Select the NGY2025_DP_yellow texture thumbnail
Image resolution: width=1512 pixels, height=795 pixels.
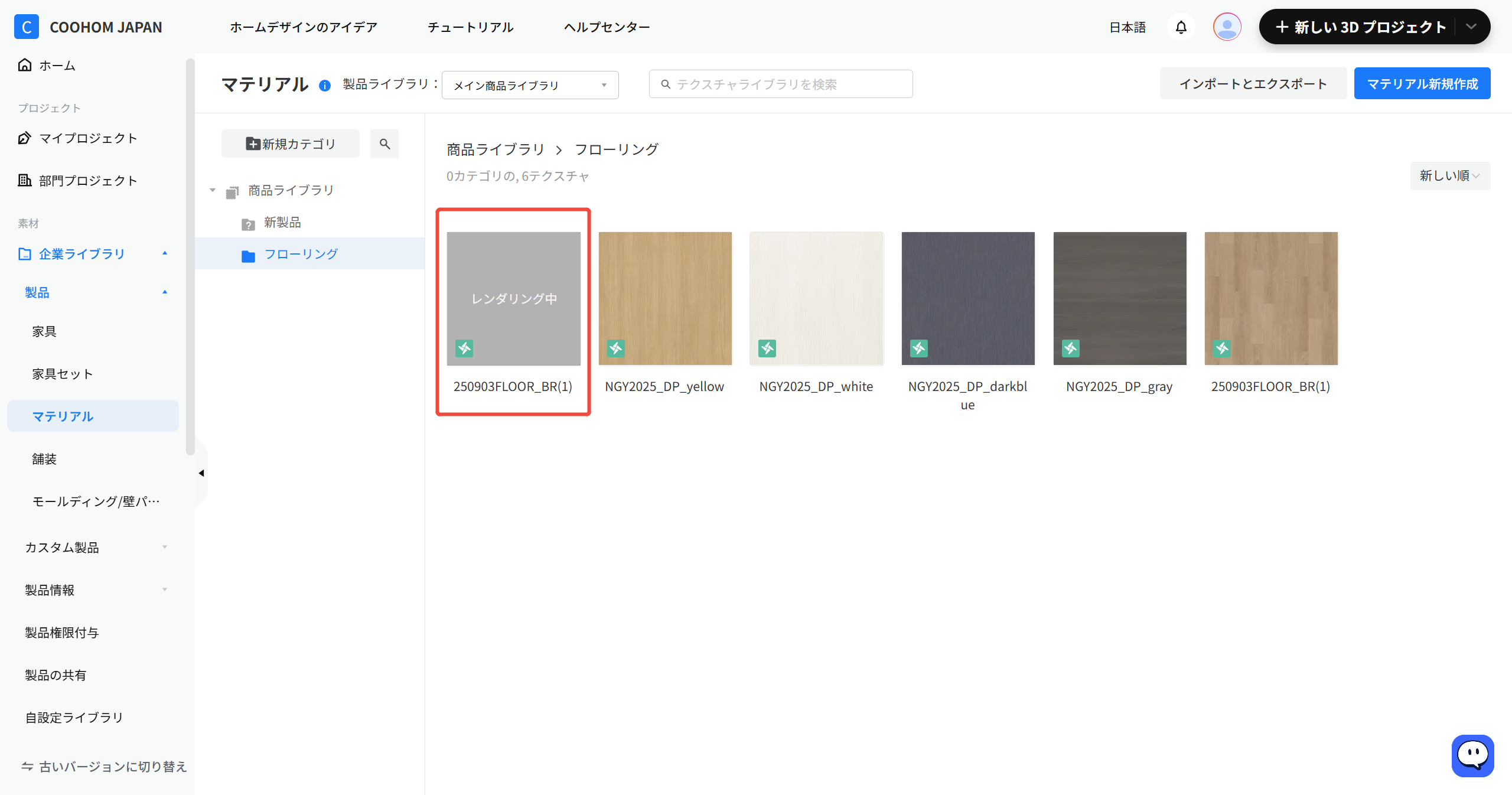point(665,298)
